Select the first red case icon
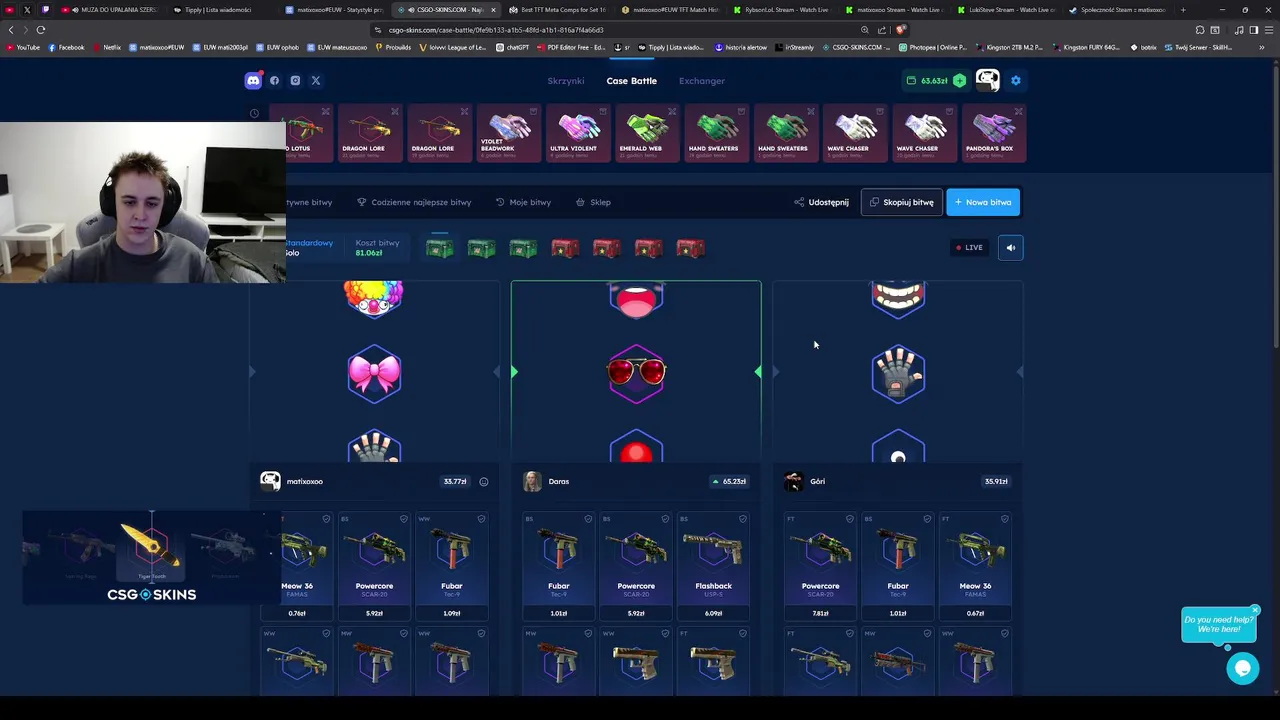The height and width of the screenshot is (720, 1280). tap(565, 248)
